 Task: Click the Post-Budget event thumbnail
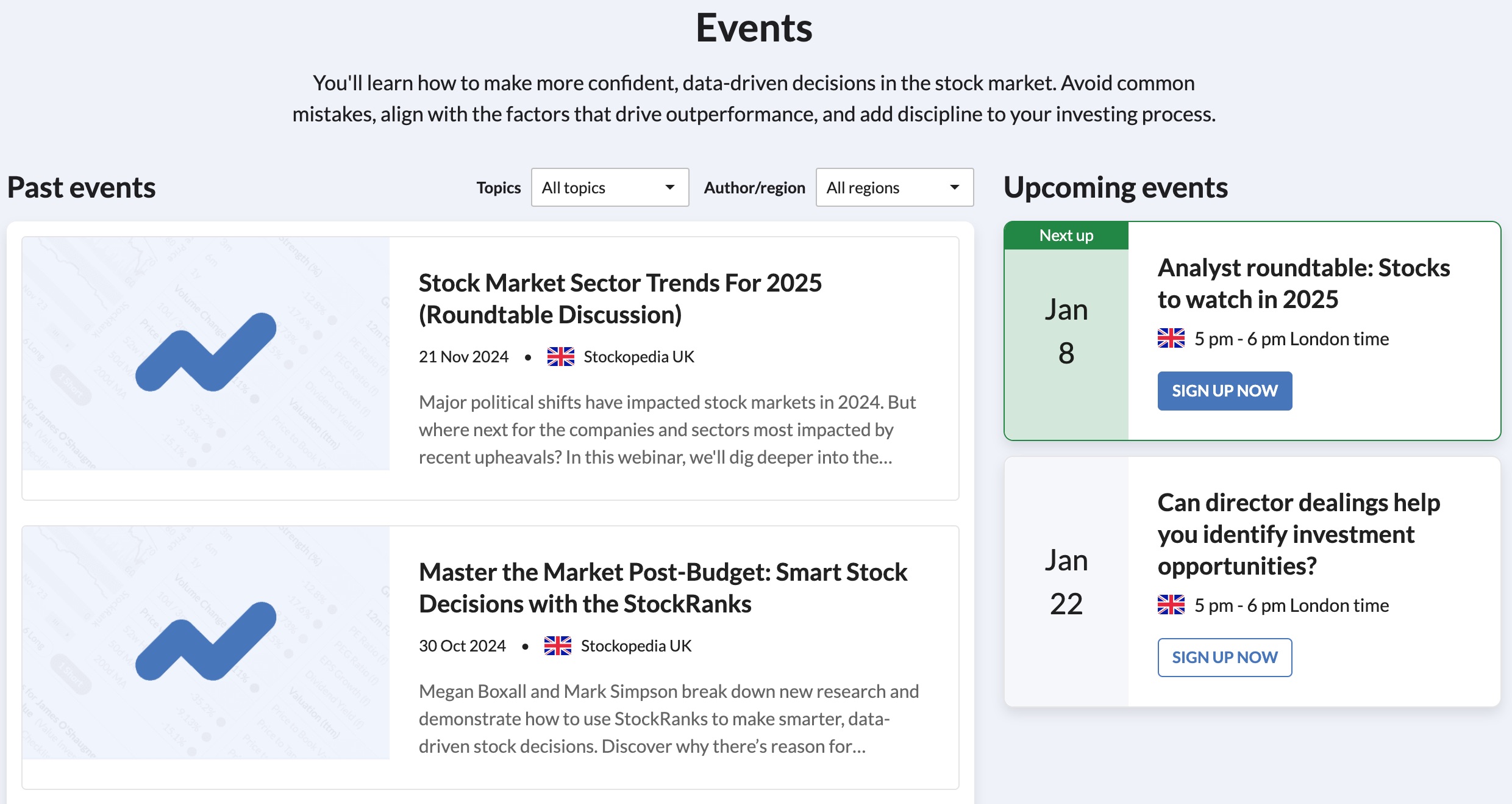pyautogui.click(x=205, y=642)
